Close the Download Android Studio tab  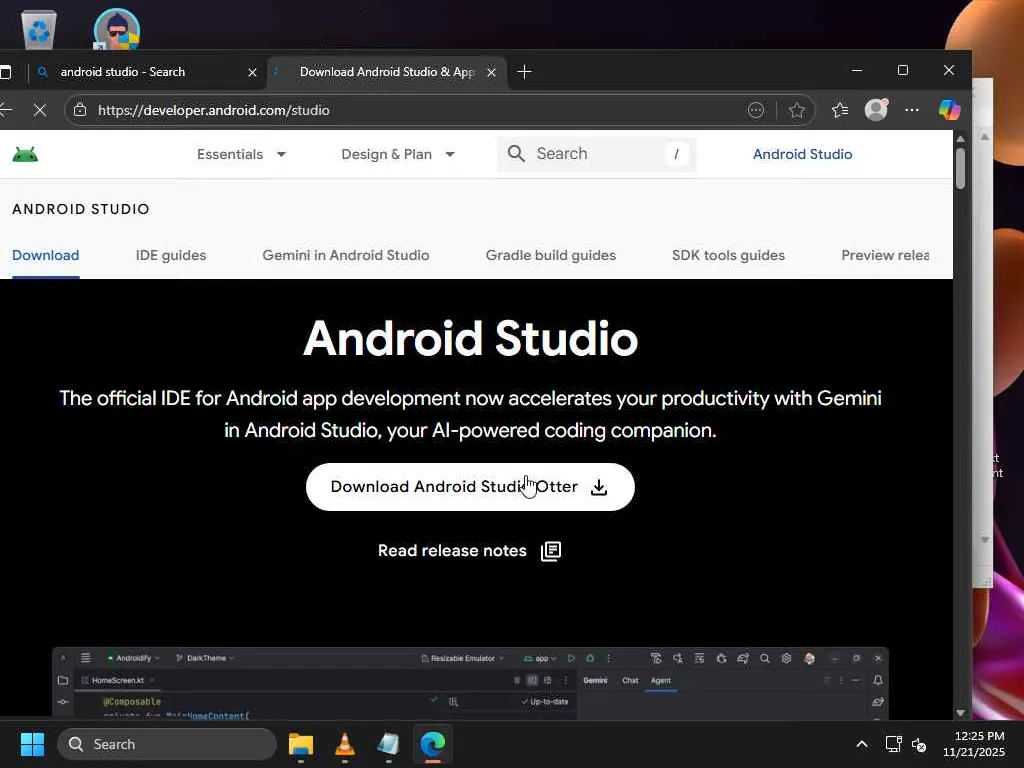(491, 72)
